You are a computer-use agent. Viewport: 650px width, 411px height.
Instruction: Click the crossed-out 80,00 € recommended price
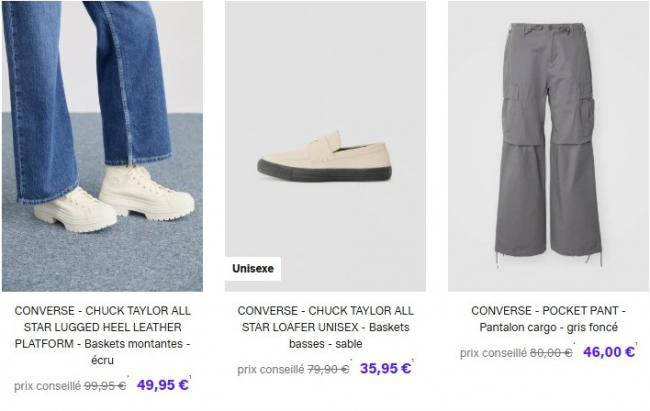click(x=551, y=353)
